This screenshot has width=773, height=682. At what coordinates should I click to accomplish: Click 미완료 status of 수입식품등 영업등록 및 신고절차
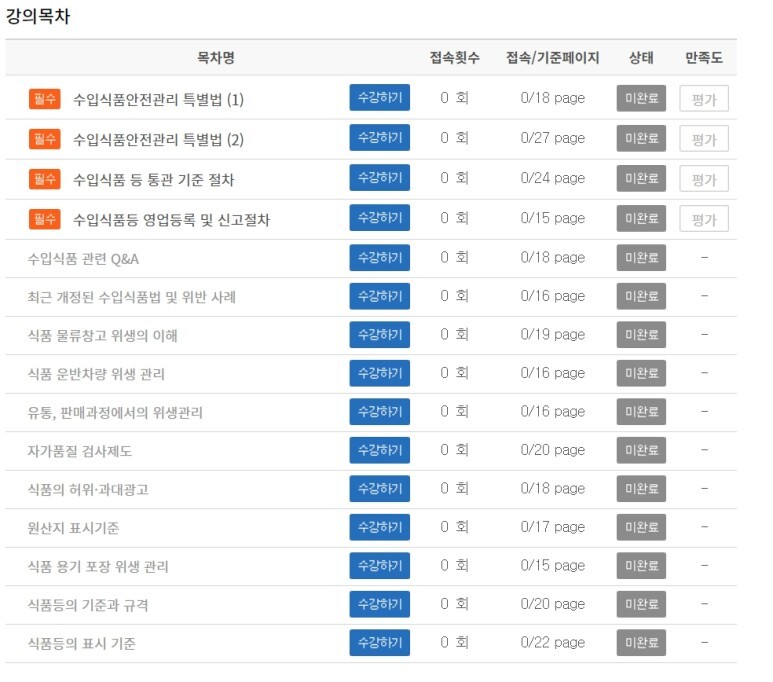(x=641, y=218)
